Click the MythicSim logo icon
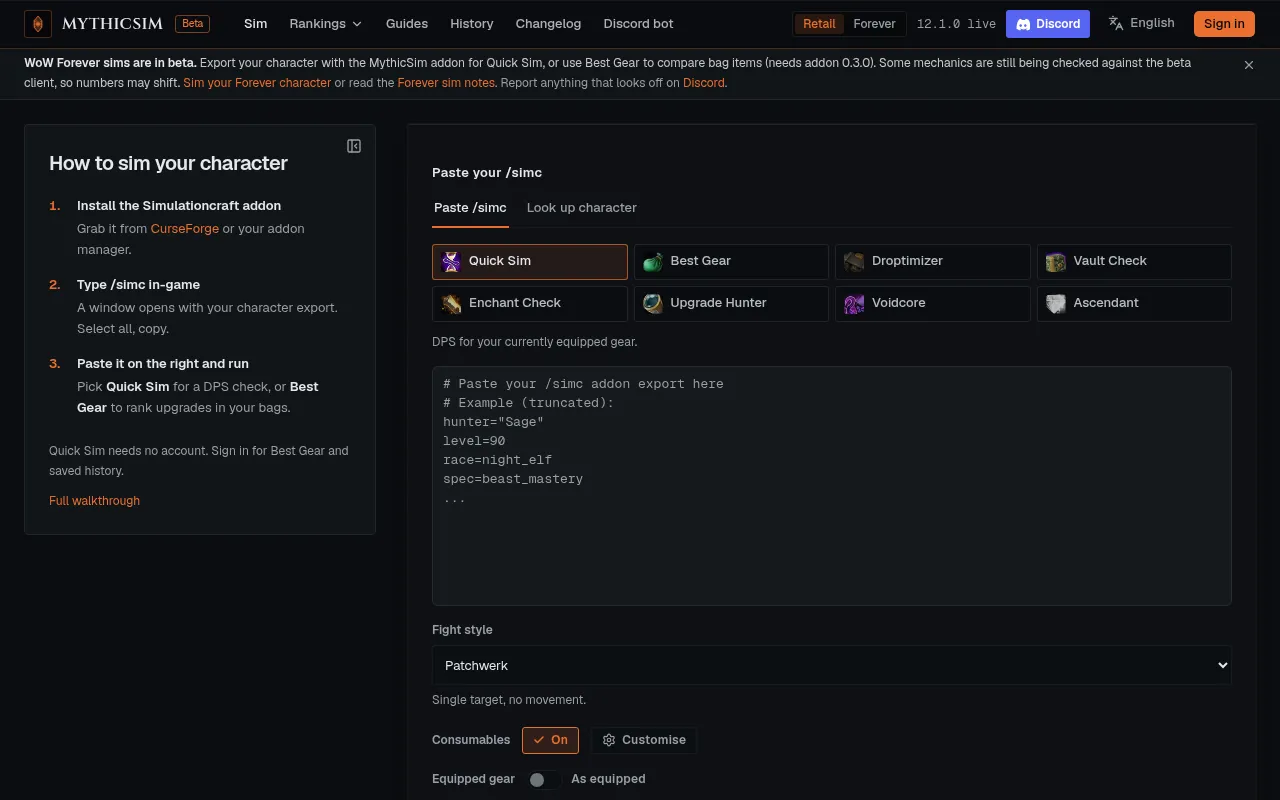The image size is (1280, 800). (x=38, y=24)
